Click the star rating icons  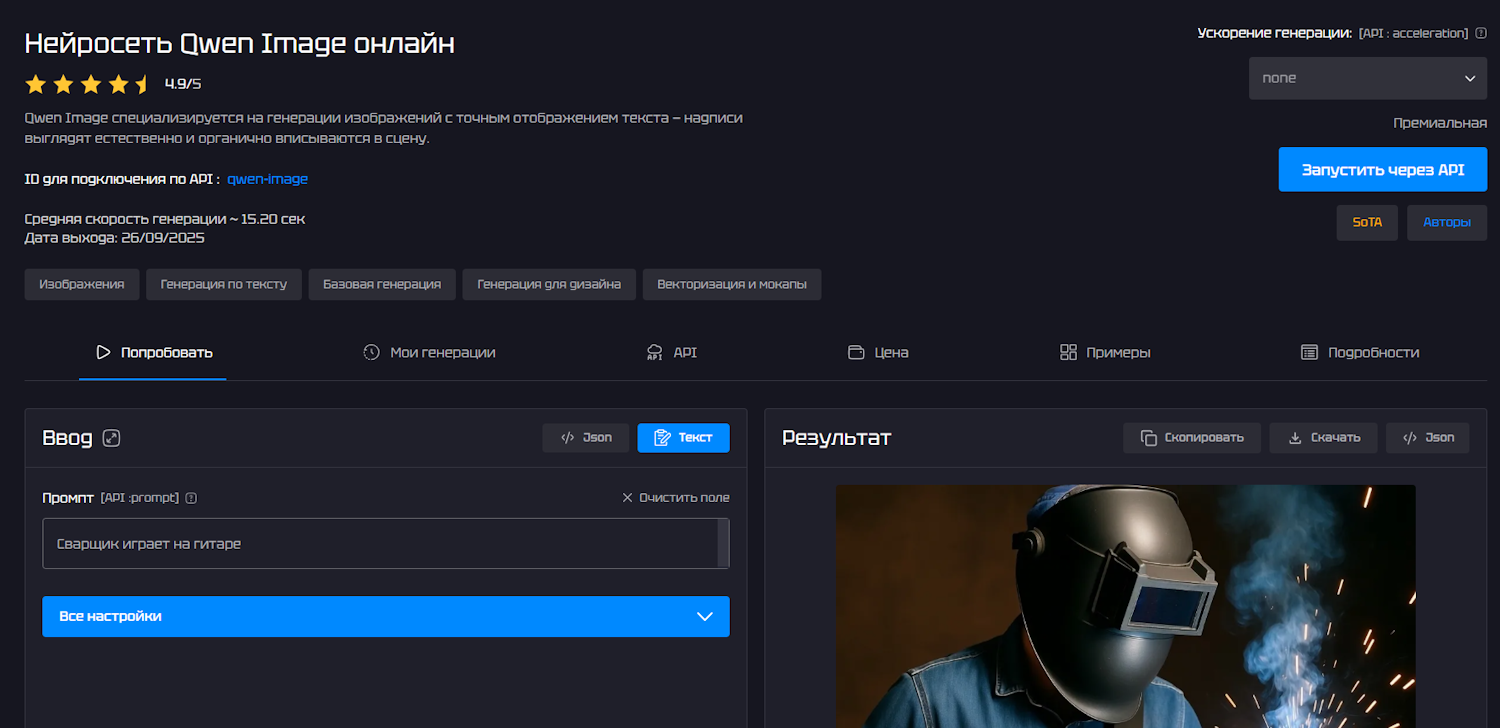click(x=87, y=84)
